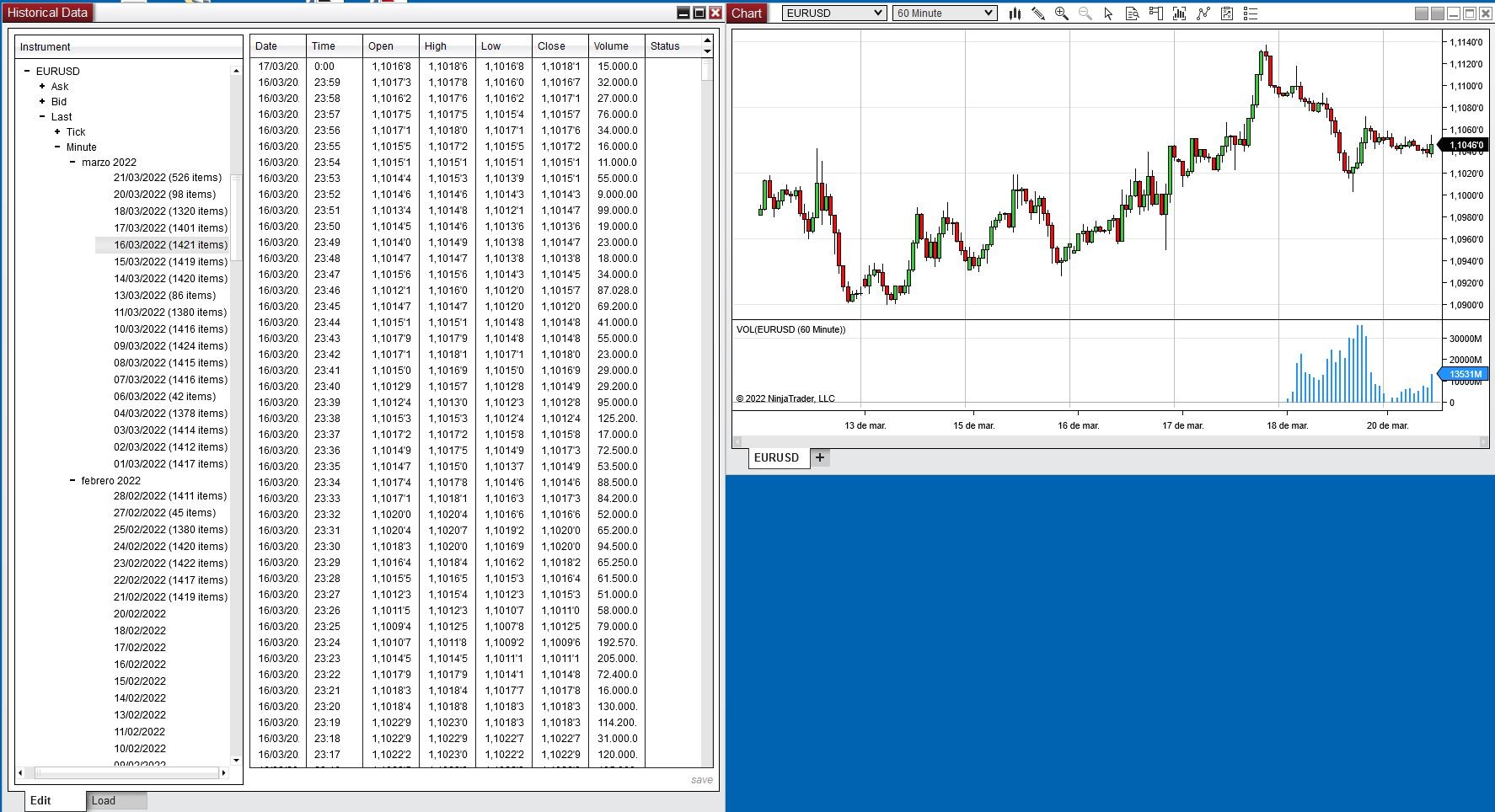This screenshot has height=812, width=1495.
Task: Click the Time column header
Action: pyautogui.click(x=334, y=46)
